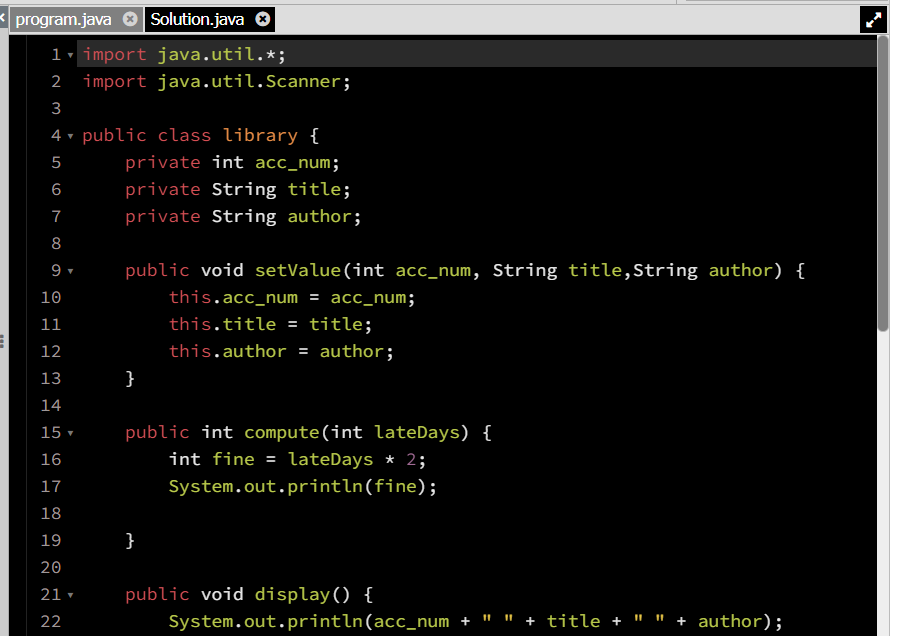
Task: Click the class name 'library'
Action: (x=260, y=135)
